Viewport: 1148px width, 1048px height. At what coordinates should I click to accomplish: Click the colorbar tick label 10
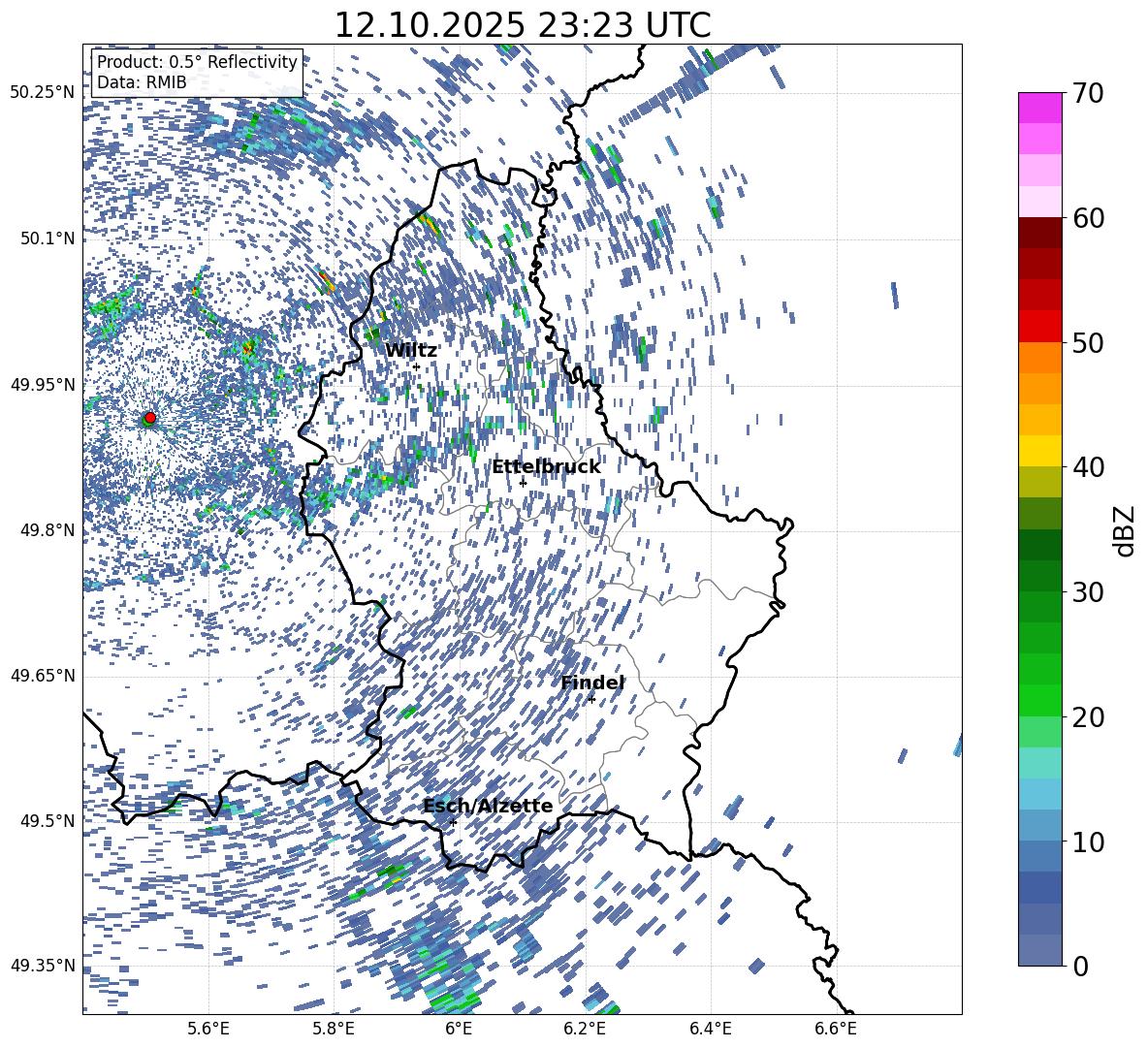(1089, 842)
